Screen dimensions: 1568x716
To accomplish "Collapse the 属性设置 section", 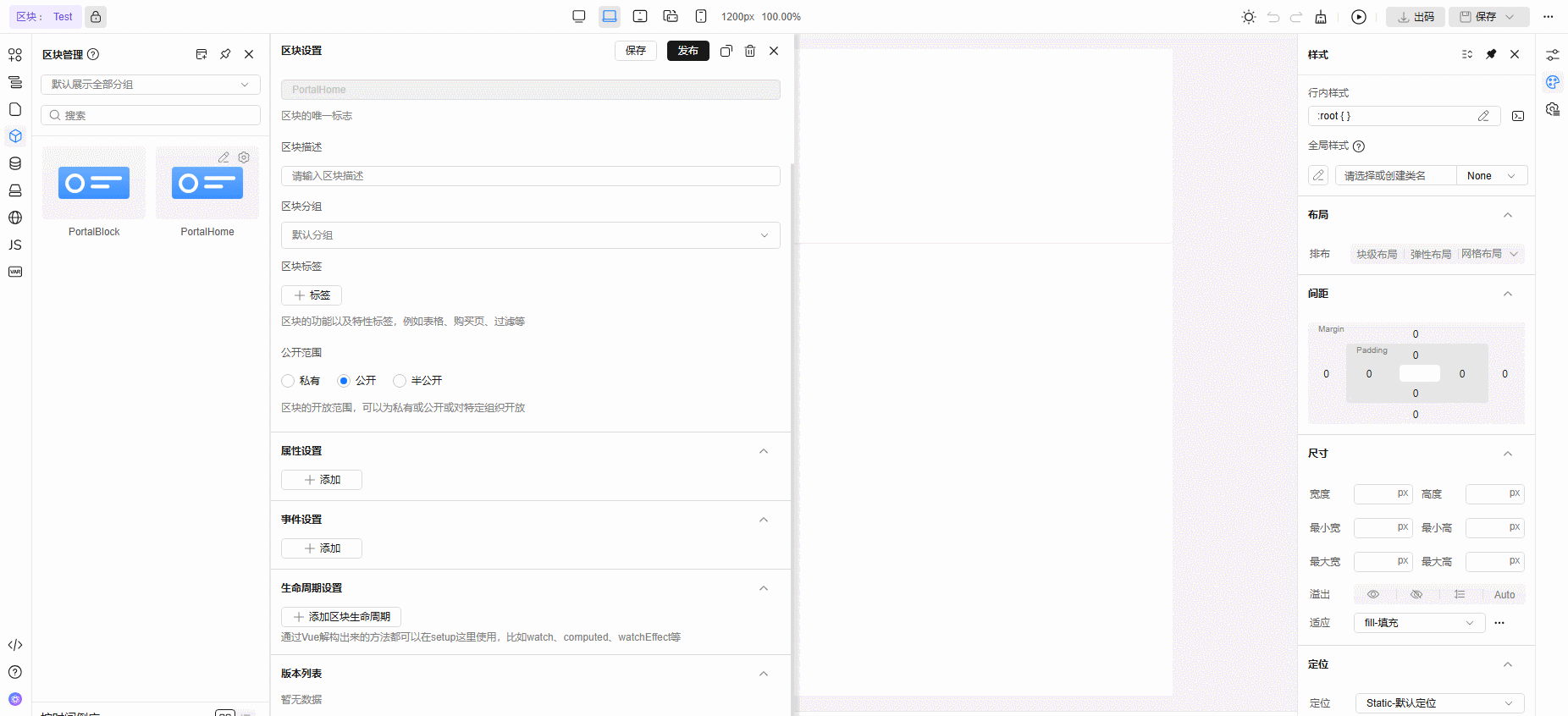I will pyautogui.click(x=763, y=451).
